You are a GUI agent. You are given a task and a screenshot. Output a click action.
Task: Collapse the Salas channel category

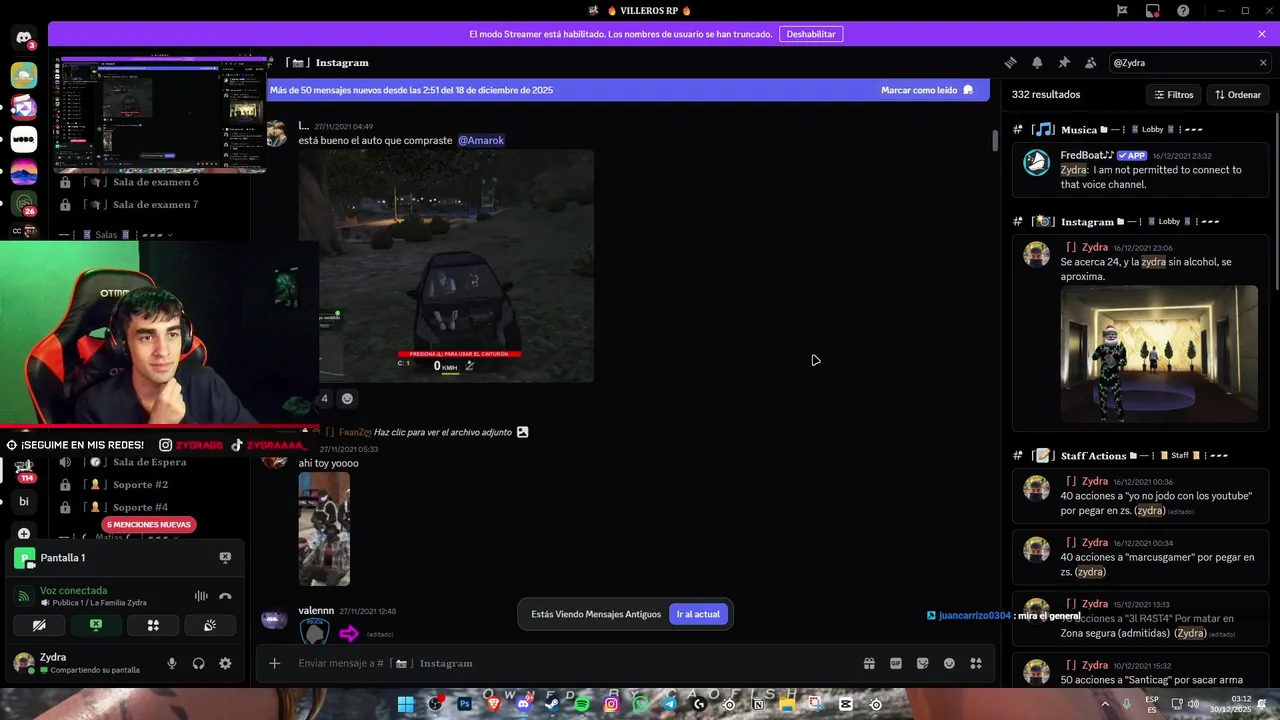(115, 235)
